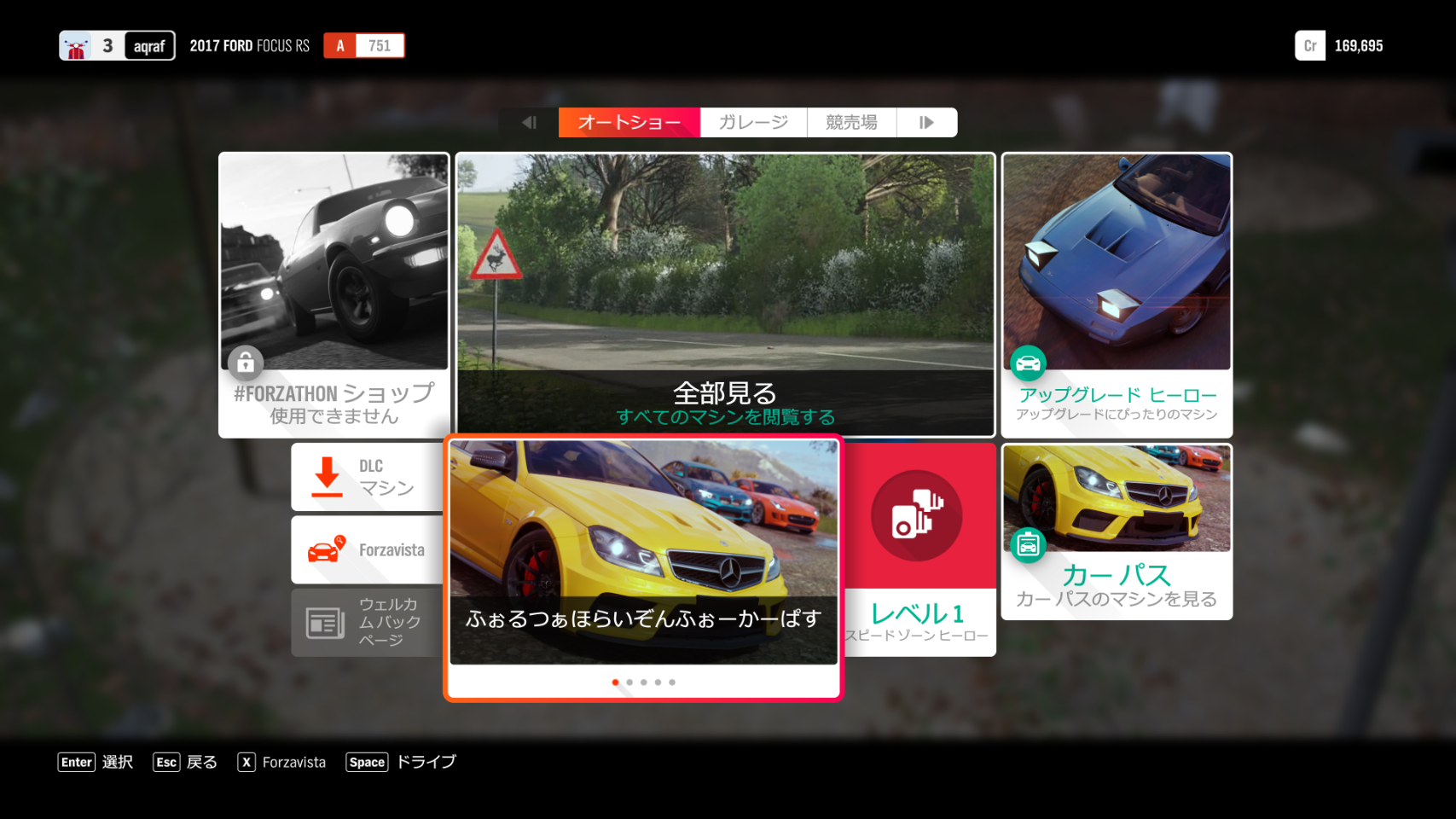1456x819 pixels.
Task: Open DLC マシン
Action: coord(368,477)
